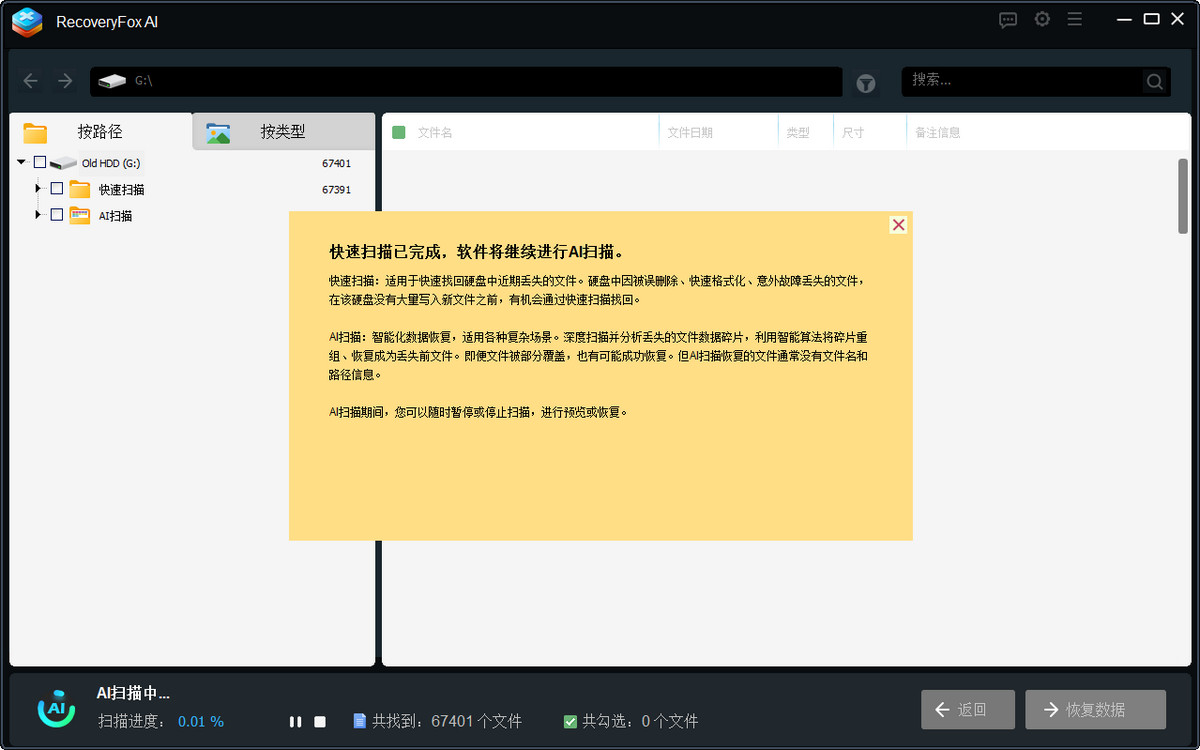Expand the 快速扫描 tree node
1200x750 pixels.
point(39,188)
